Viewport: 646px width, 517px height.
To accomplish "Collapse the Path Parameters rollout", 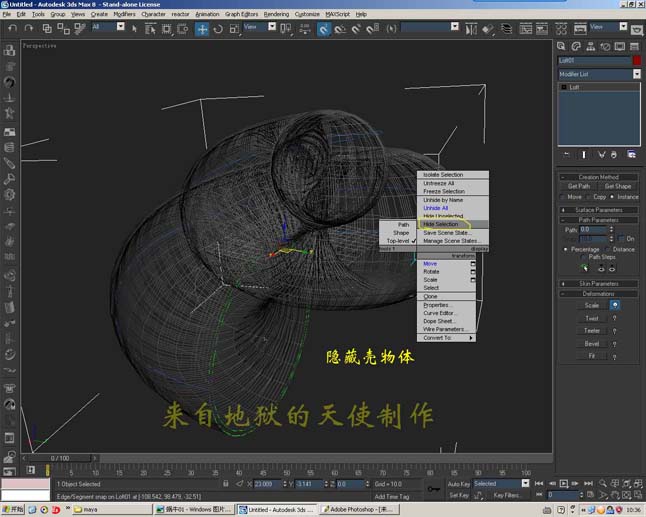I will coord(599,220).
